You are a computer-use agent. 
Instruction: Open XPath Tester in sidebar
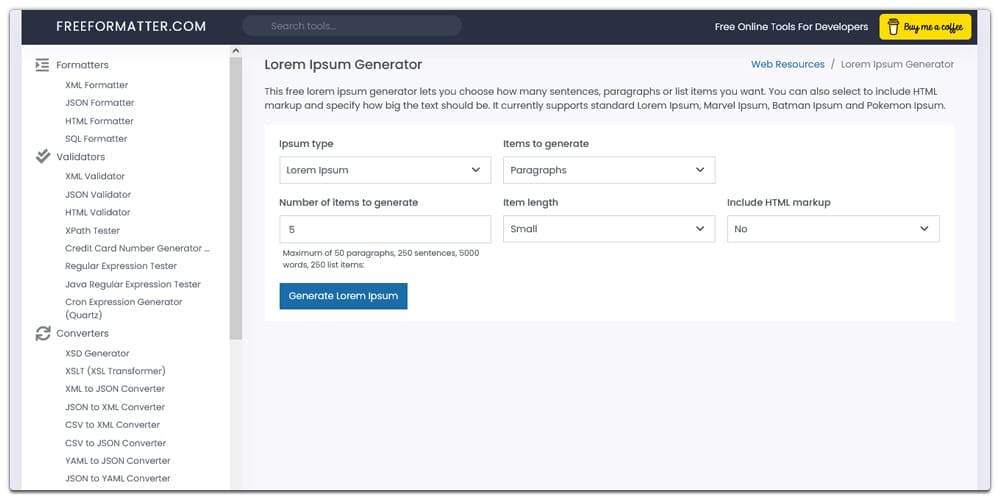[92, 230]
